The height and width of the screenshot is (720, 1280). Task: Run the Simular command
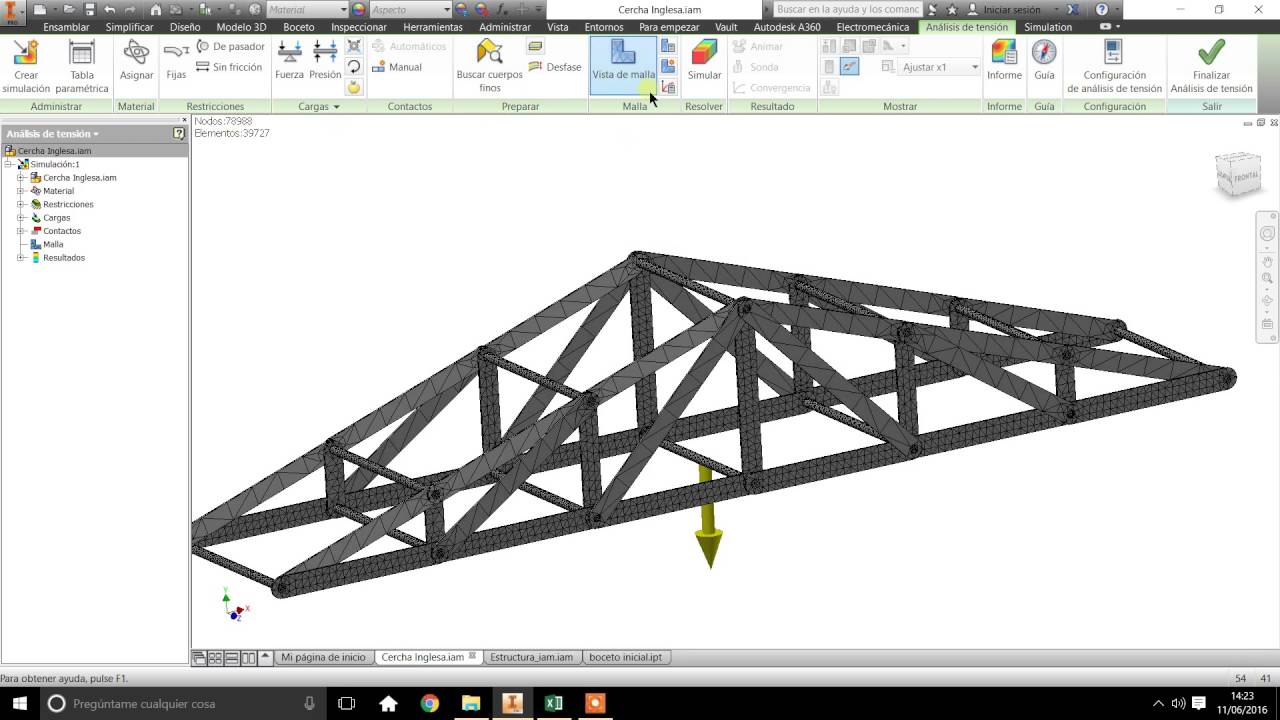click(704, 62)
